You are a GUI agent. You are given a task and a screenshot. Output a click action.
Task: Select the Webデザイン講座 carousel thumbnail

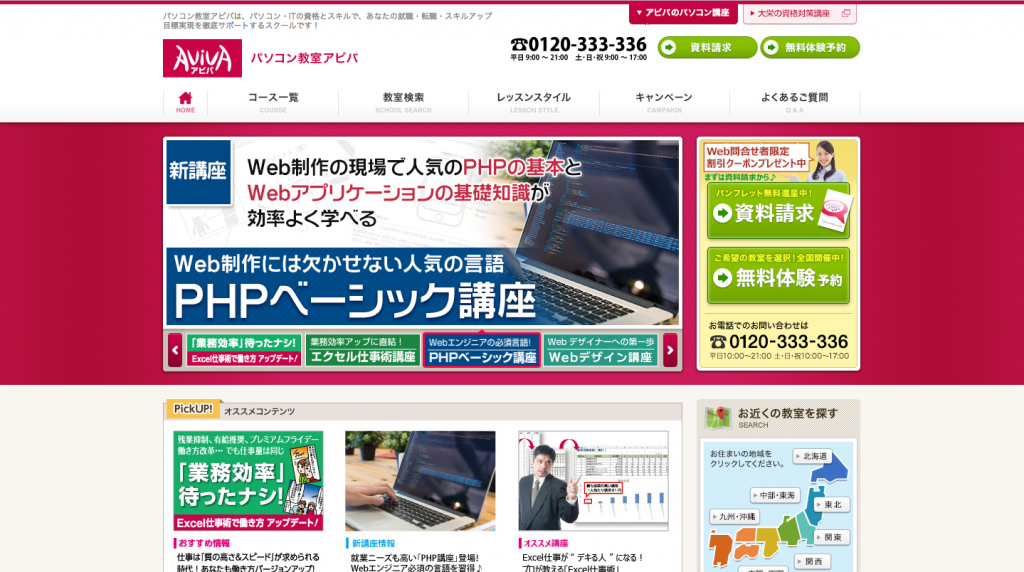point(601,350)
